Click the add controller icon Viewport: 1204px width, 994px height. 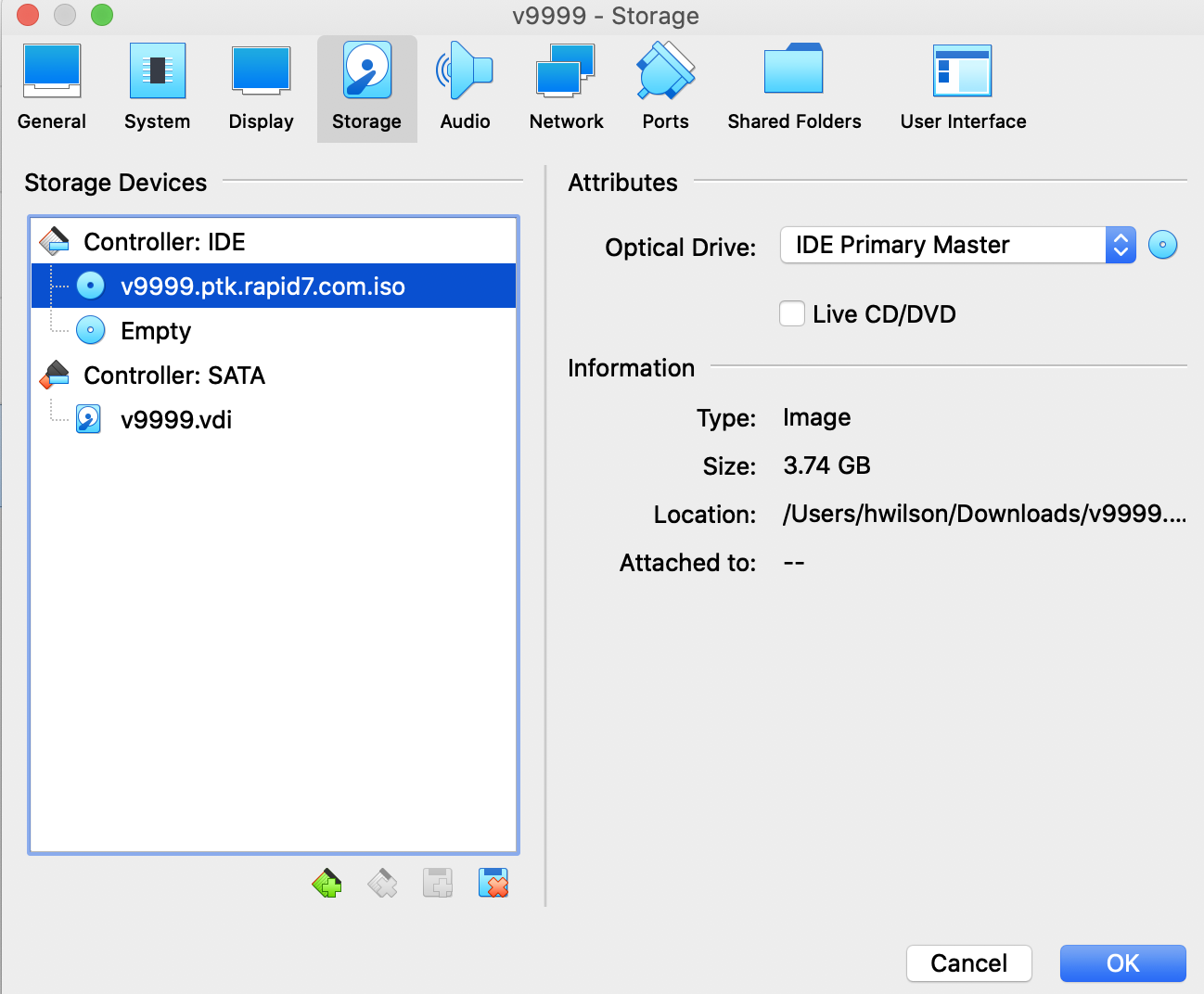pyautogui.click(x=327, y=884)
